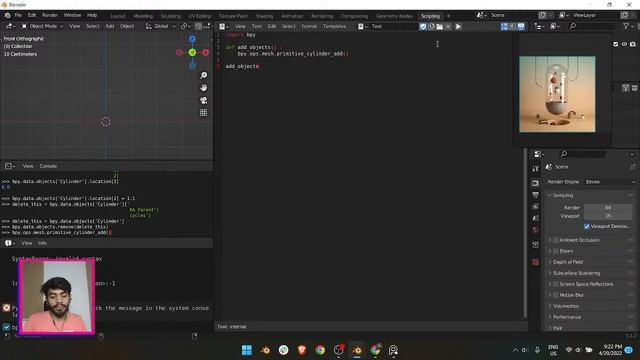
Task: Click the red X axis on gizmo
Action: (x=206, y=53)
